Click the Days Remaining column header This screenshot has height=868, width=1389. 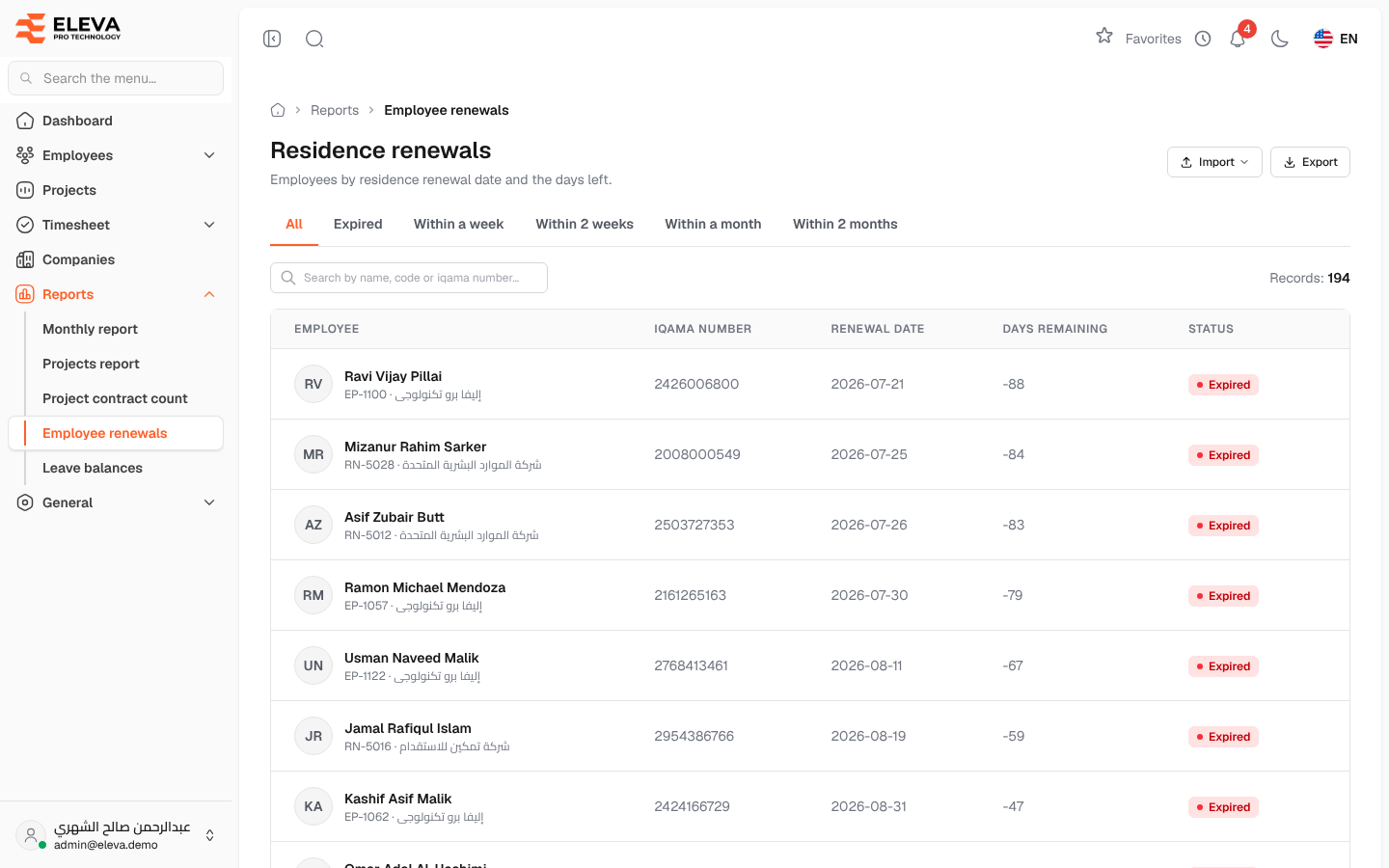coord(1054,329)
